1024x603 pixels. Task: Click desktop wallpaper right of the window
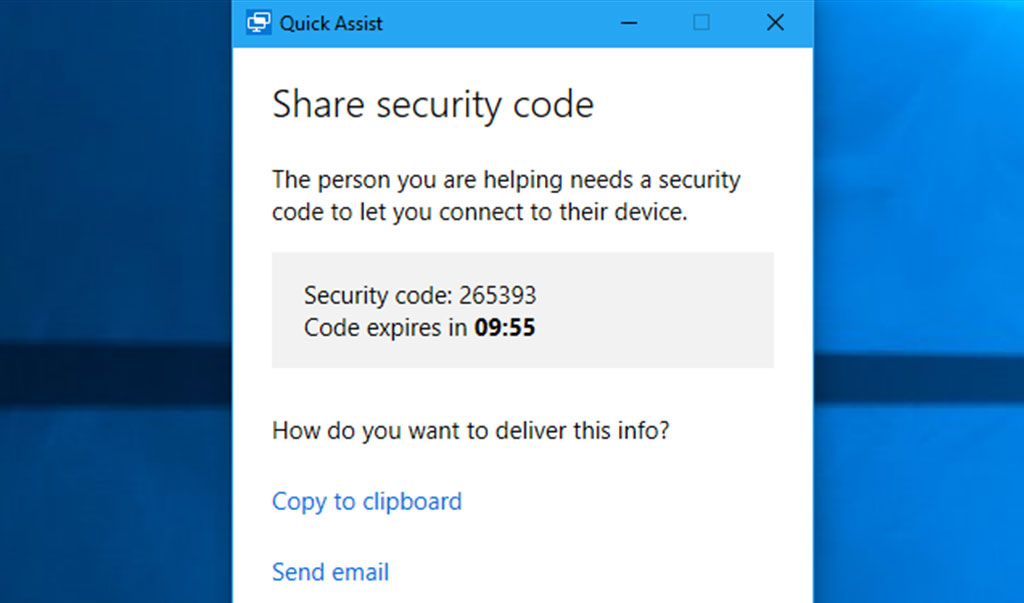920,250
